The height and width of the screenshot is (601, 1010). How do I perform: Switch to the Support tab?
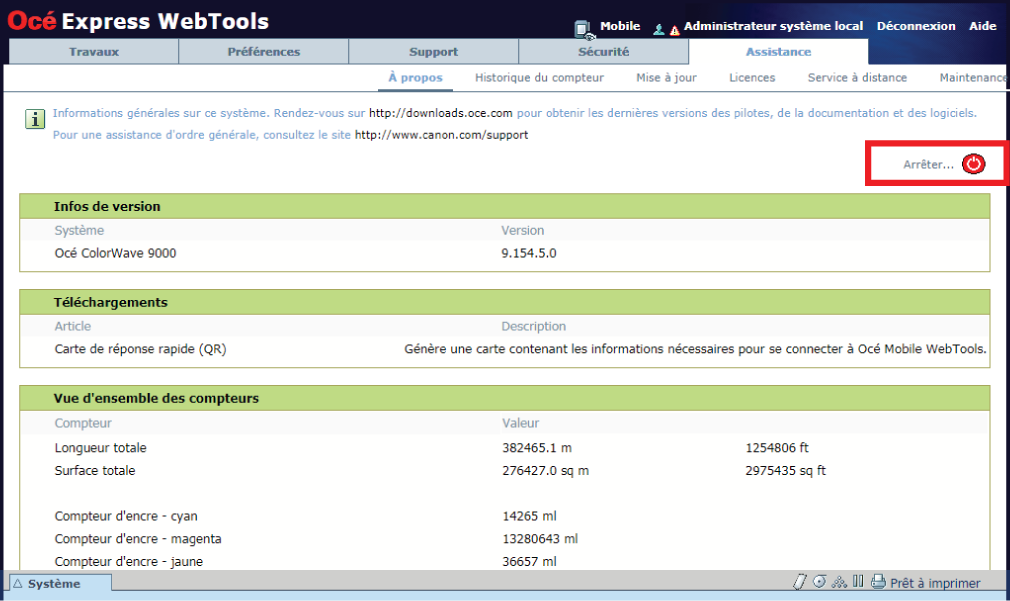[434, 52]
